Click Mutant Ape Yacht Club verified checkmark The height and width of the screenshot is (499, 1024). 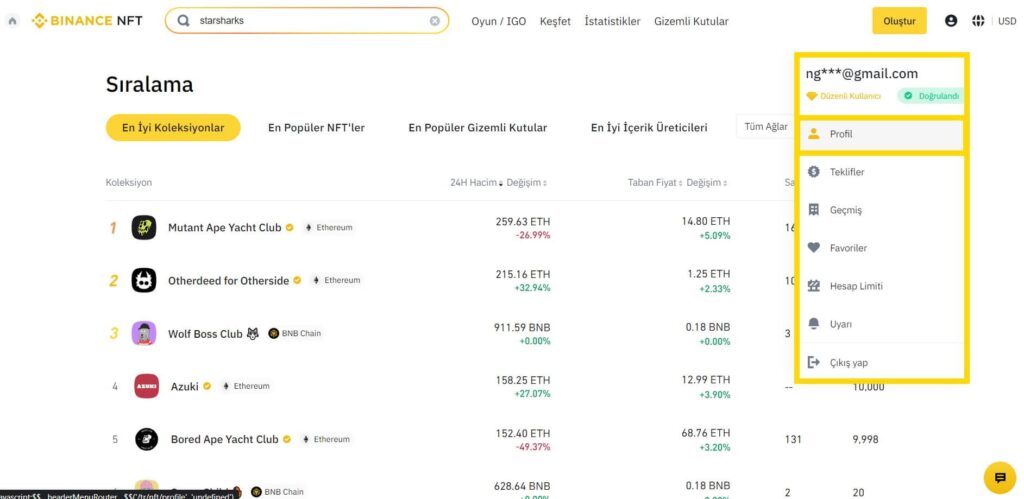[289, 227]
